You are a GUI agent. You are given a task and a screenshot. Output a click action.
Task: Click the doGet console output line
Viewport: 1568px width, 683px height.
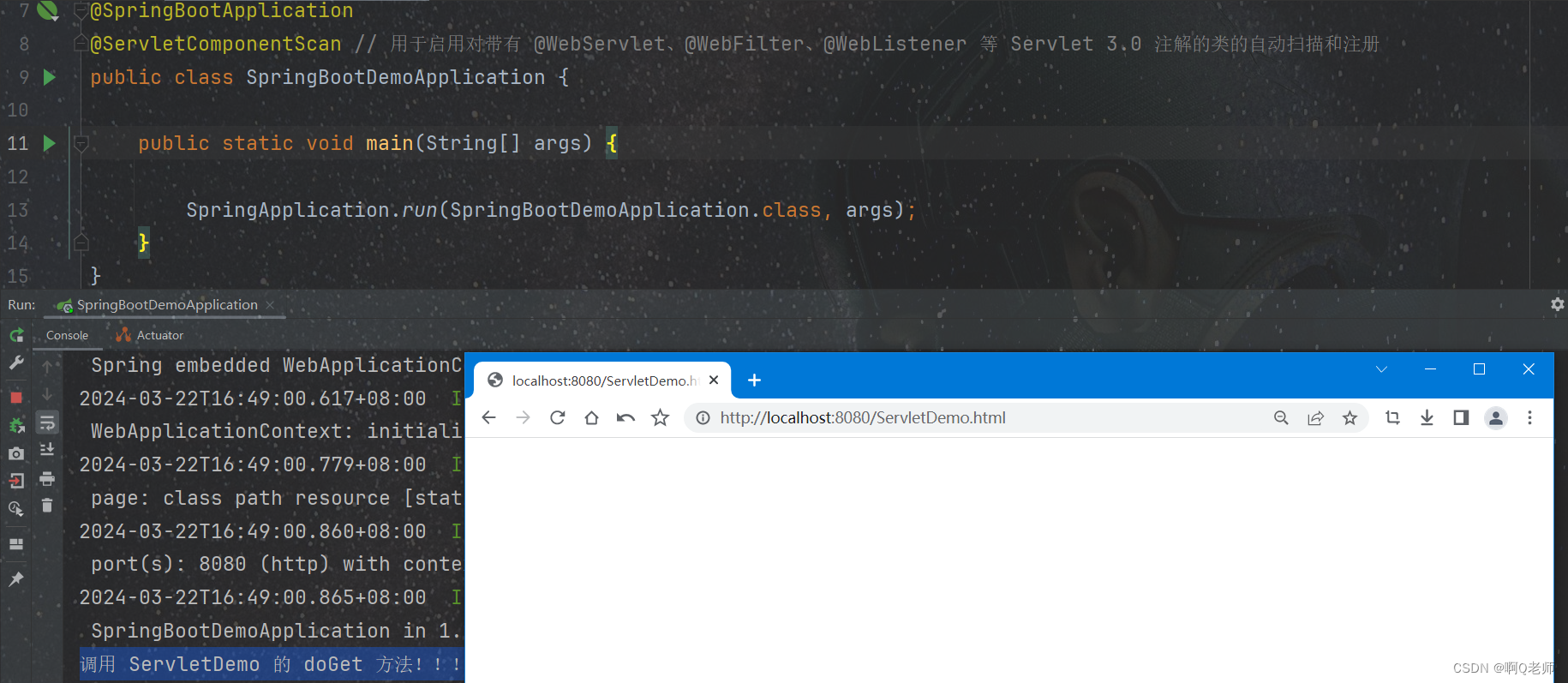coord(271,664)
